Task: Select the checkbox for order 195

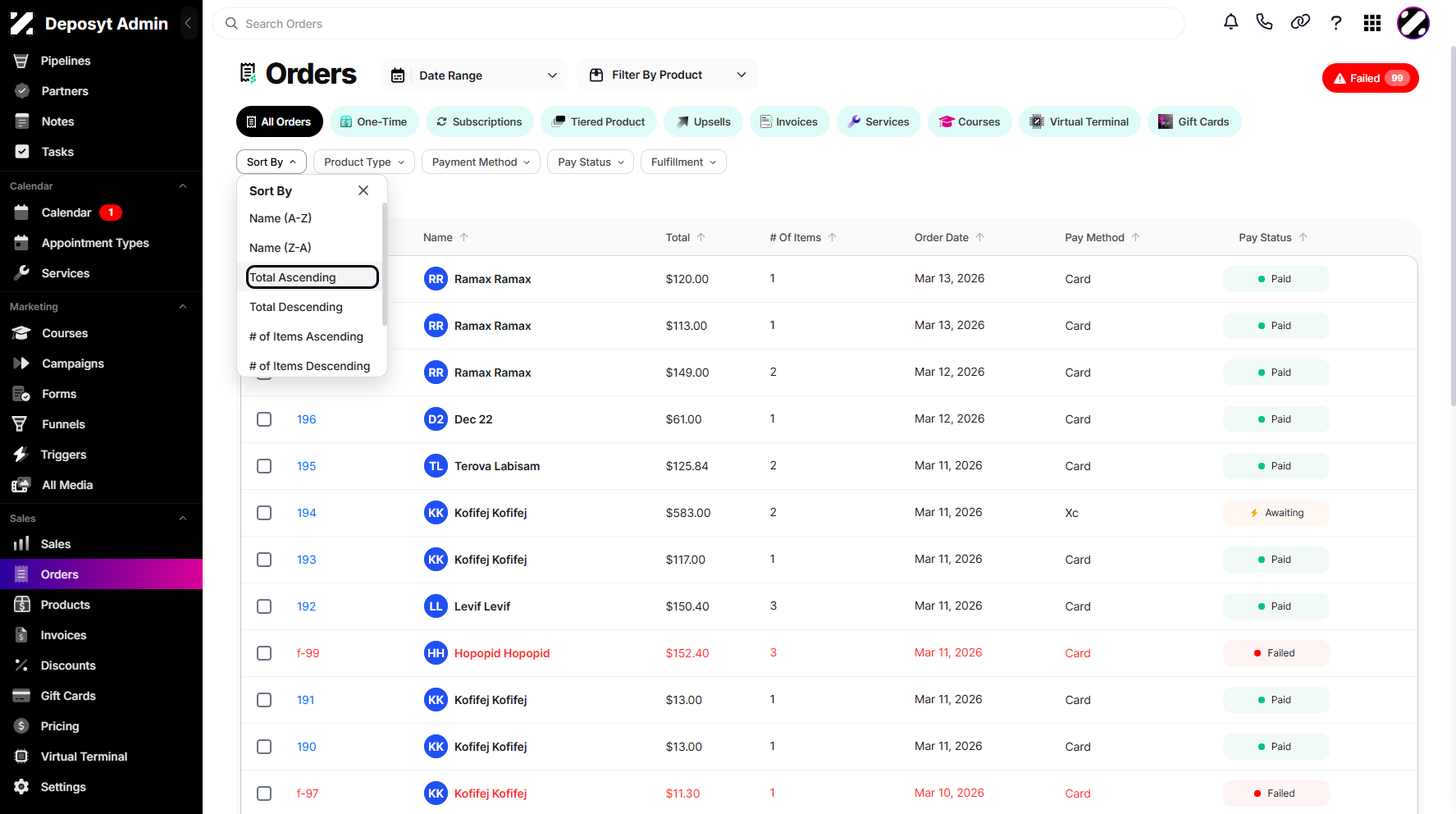Action: pyautogui.click(x=264, y=466)
